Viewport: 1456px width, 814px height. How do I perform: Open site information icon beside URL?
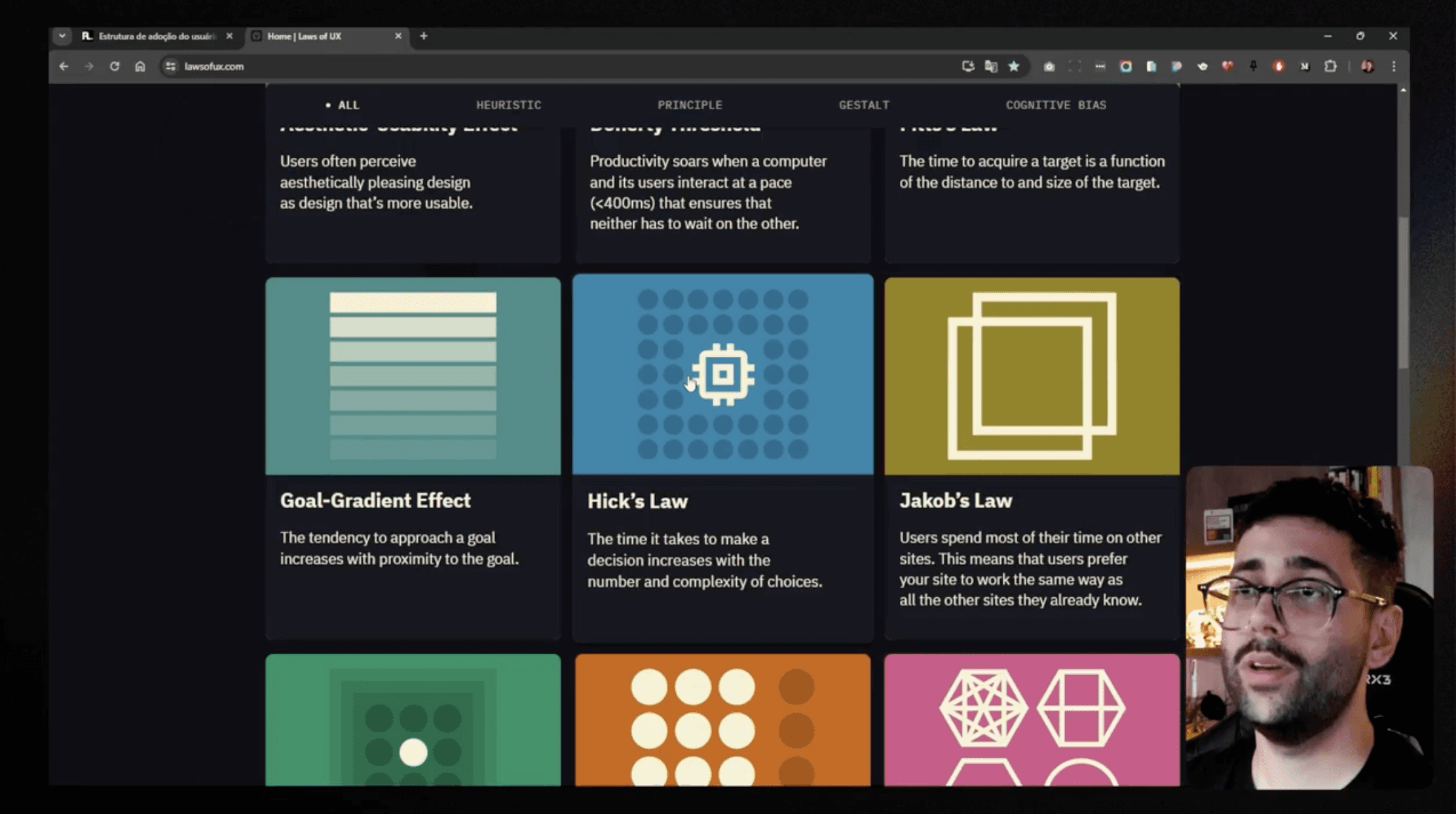(x=170, y=66)
